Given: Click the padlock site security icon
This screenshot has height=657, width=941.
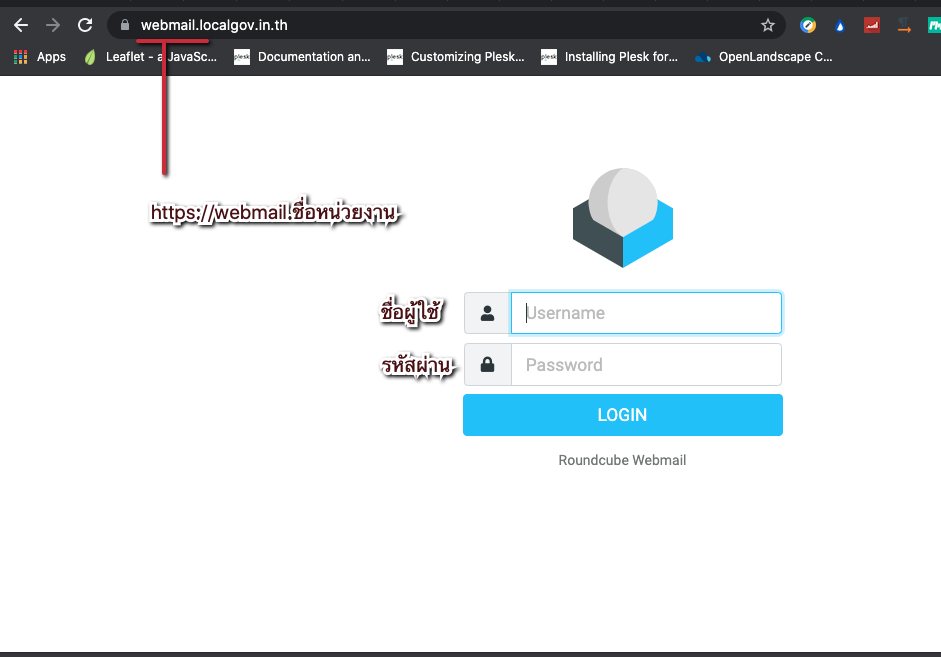Looking at the screenshot, I should tap(125, 25).
